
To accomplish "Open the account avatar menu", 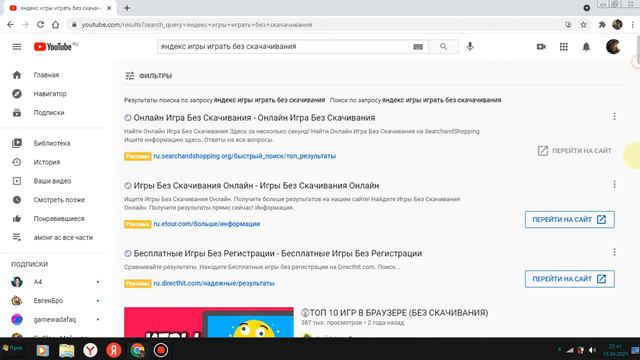I will (x=613, y=47).
